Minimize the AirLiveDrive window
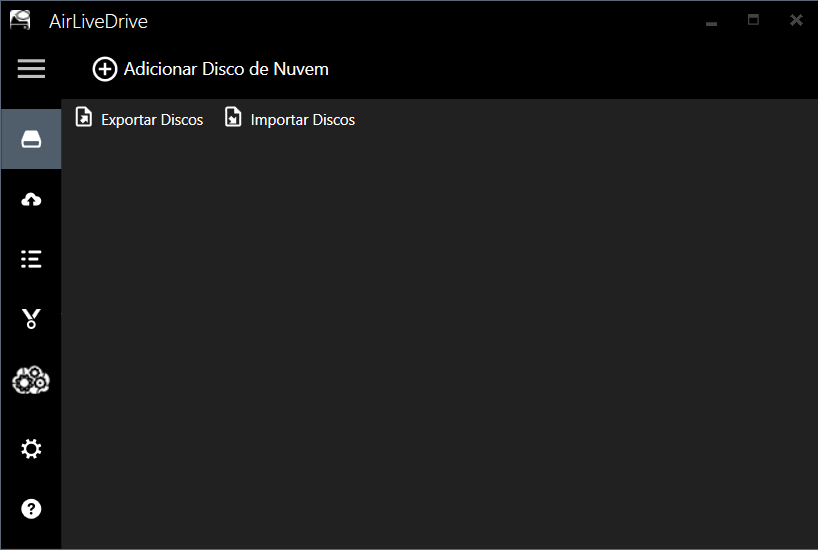The height and width of the screenshot is (550, 818). 711,21
